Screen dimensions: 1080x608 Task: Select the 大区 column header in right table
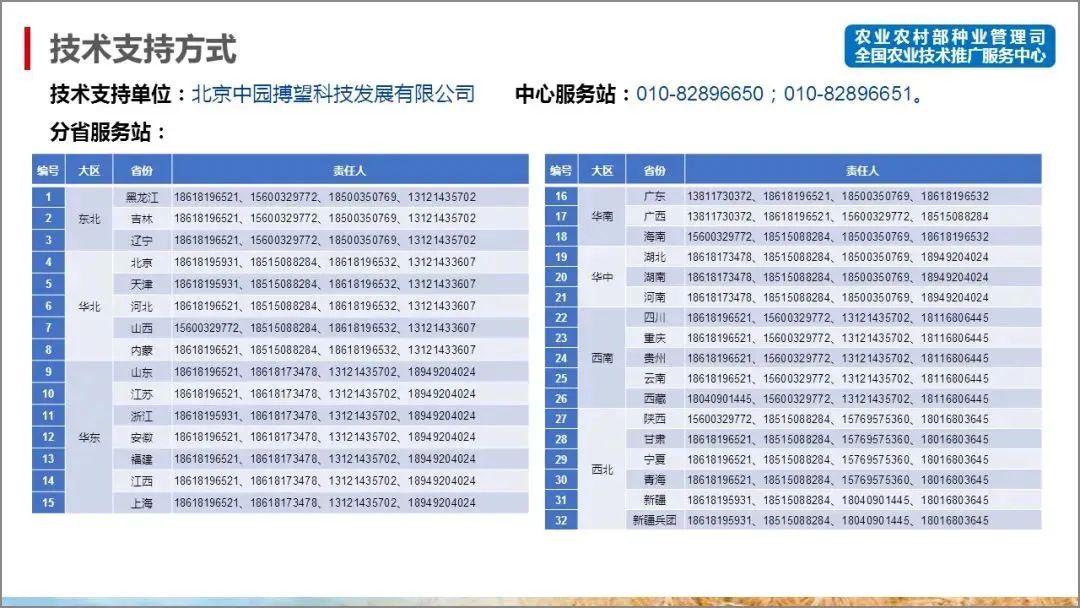point(601,170)
